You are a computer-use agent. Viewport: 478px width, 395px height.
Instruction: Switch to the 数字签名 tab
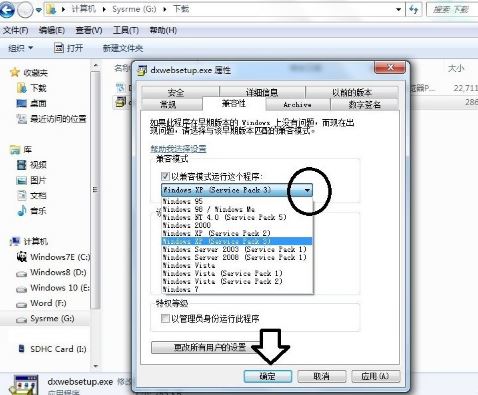click(364, 104)
